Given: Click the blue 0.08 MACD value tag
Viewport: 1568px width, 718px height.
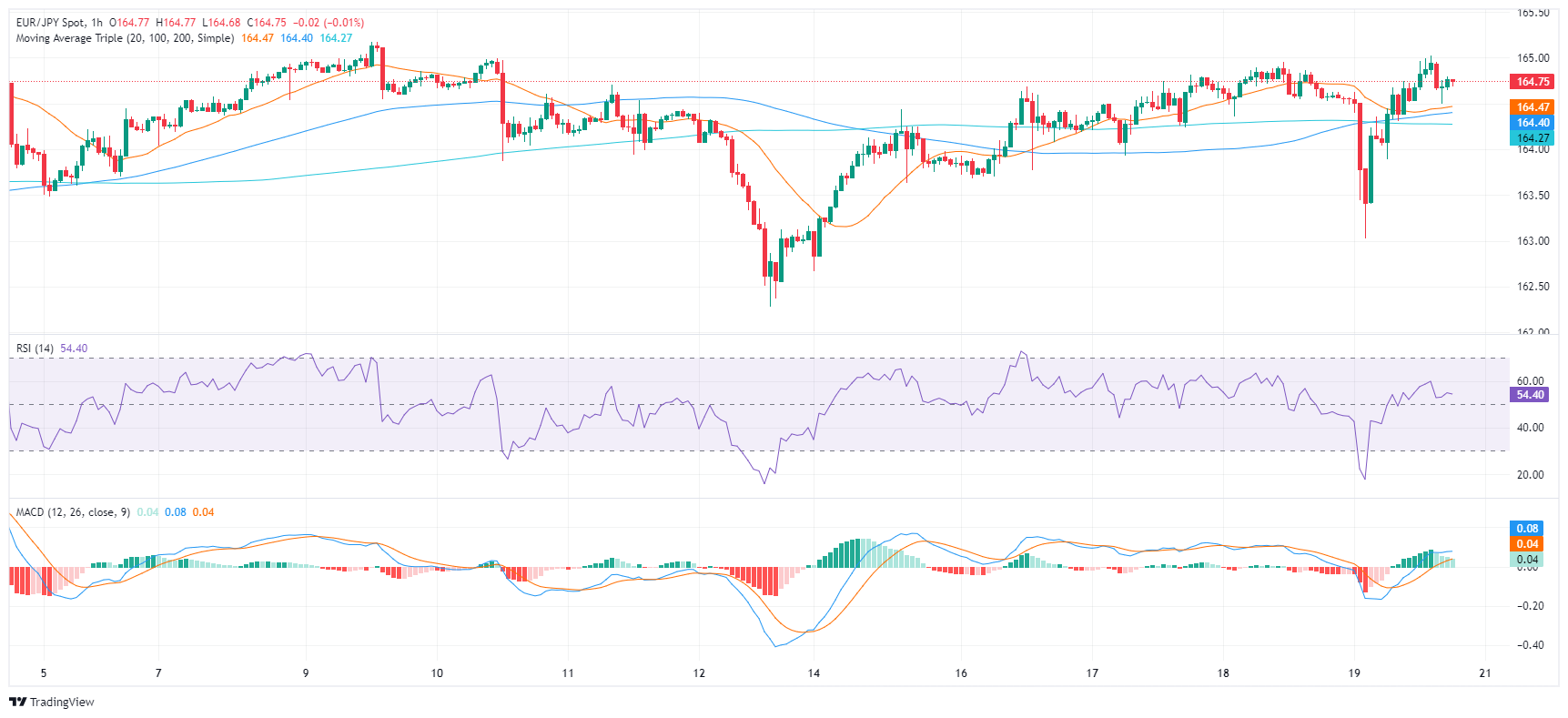Looking at the screenshot, I should [x=1527, y=529].
